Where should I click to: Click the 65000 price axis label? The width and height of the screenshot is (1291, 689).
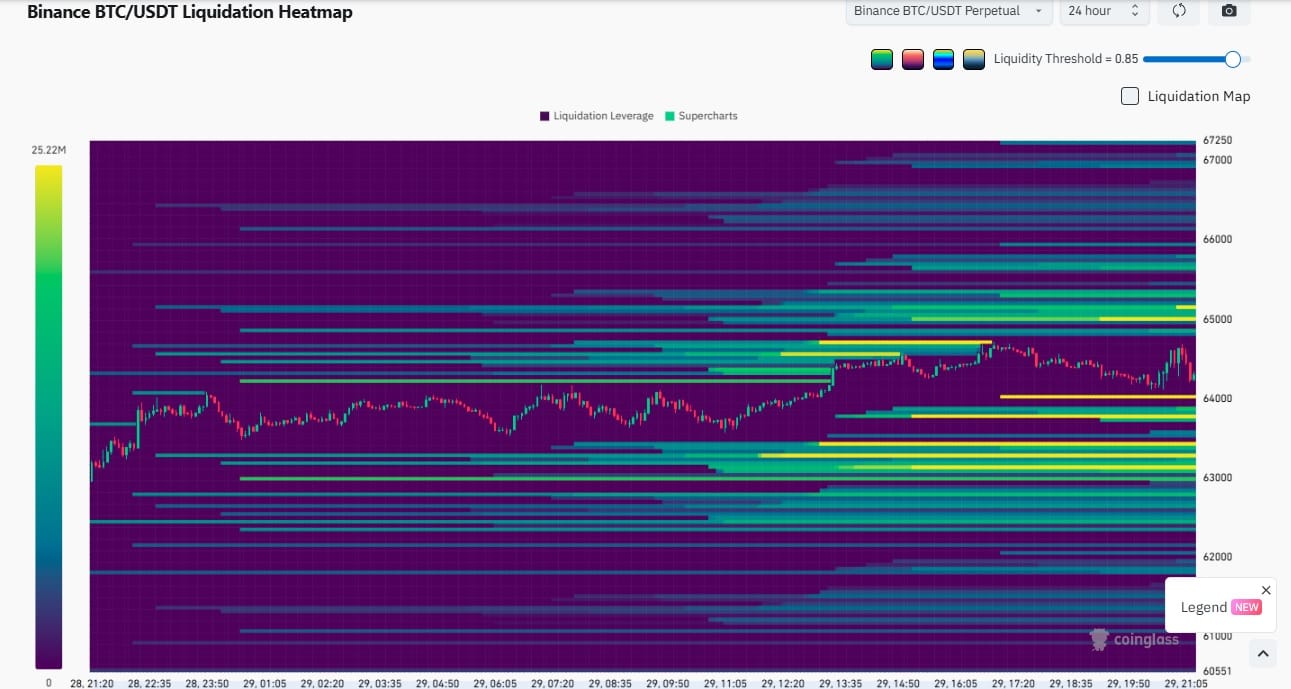pyautogui.click(x=1217, y=319)
